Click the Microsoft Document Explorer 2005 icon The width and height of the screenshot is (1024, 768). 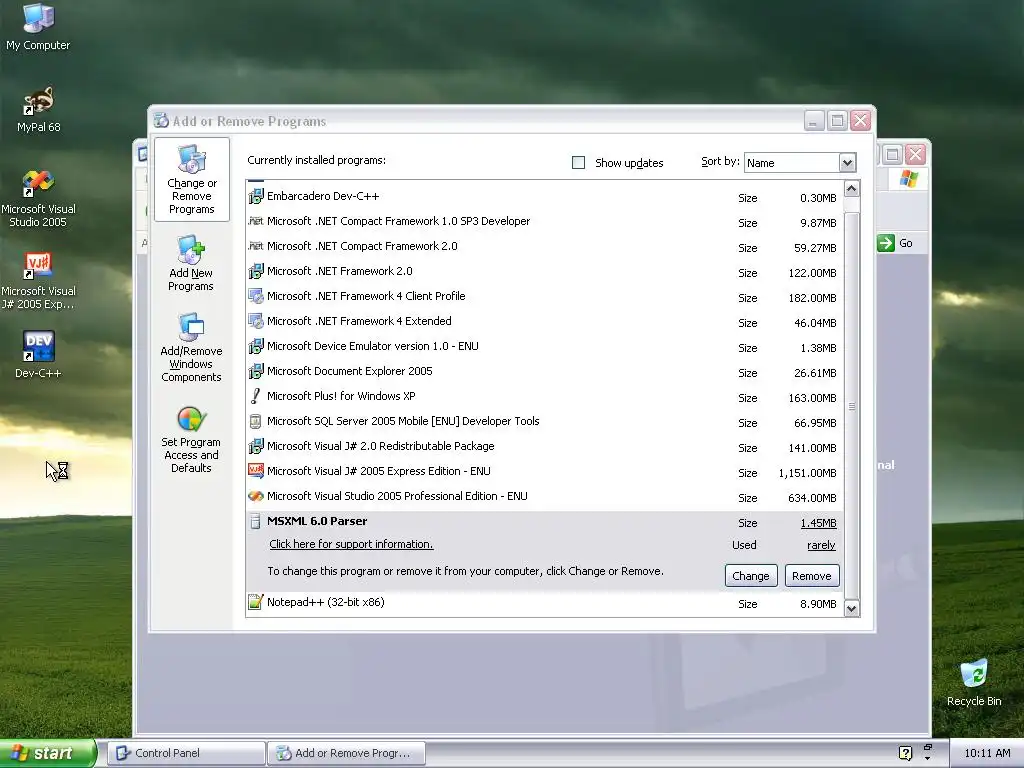pyautogui.click(x=255, y=371)
